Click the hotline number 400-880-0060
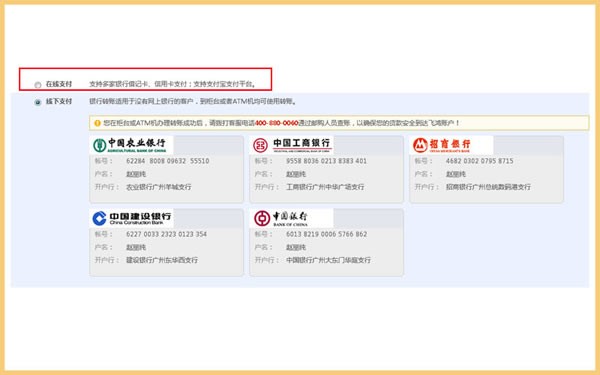This screenshot has width=600, height=375. tap(276, 123)
